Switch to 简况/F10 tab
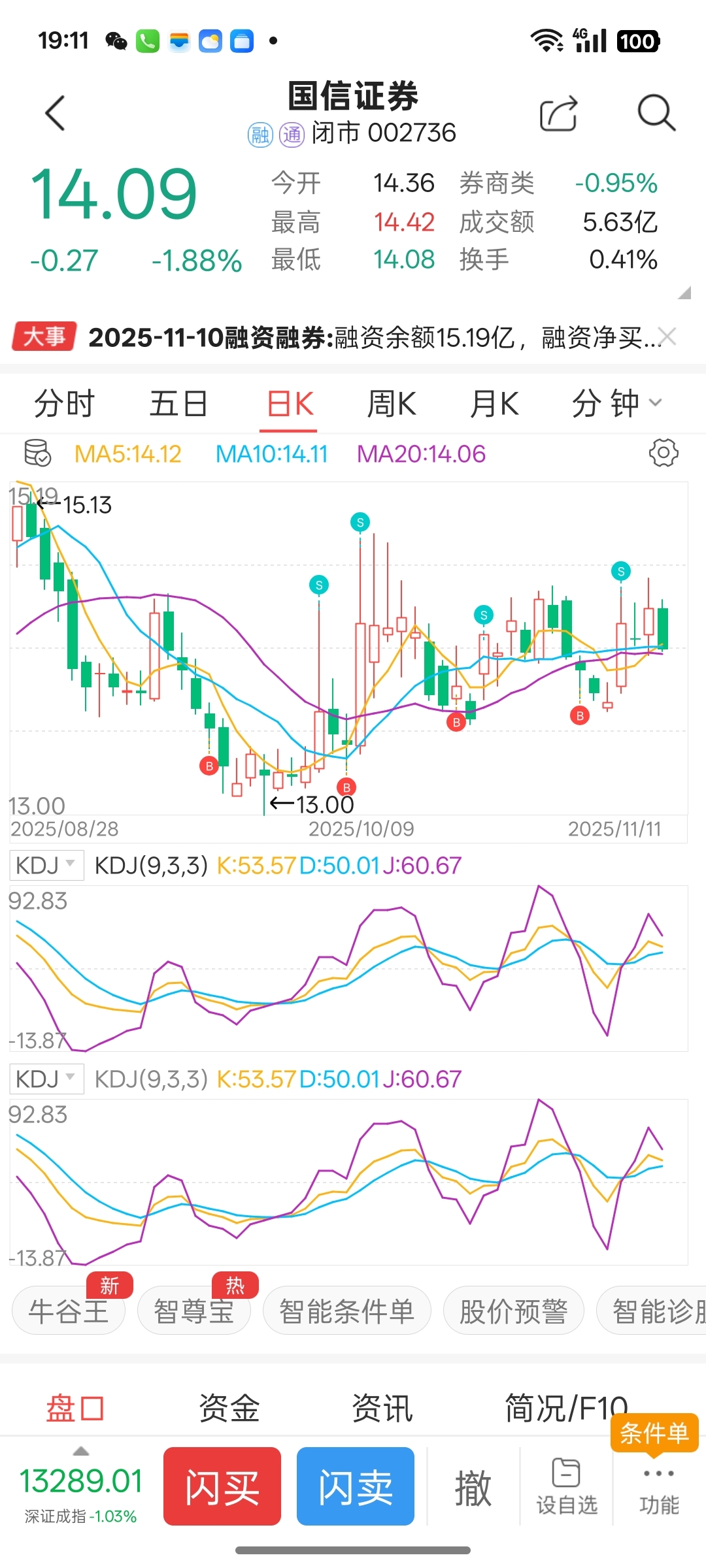 tap(566, 1408)
